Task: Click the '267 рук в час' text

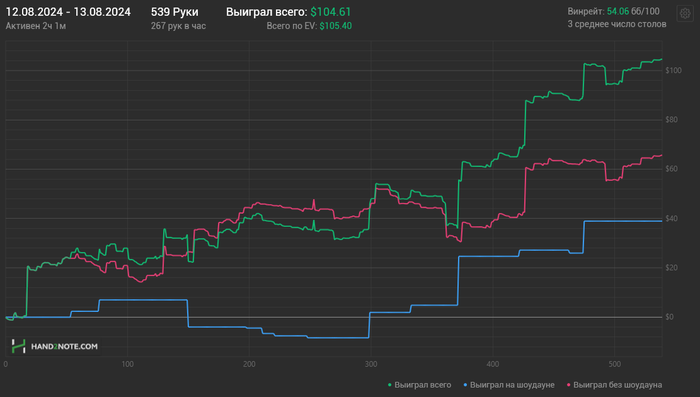Action: 178,26
